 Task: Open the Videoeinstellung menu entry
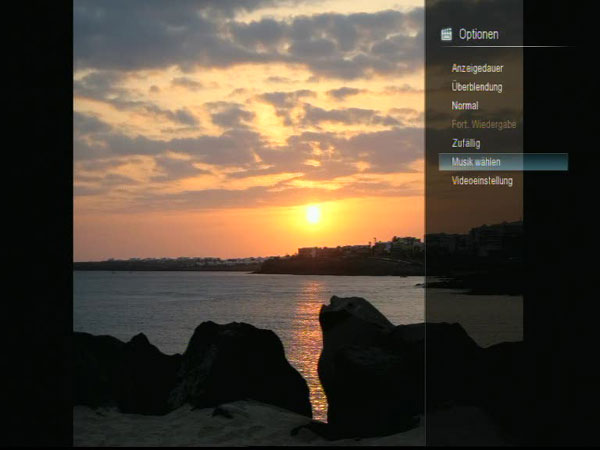tap(482, 181)
